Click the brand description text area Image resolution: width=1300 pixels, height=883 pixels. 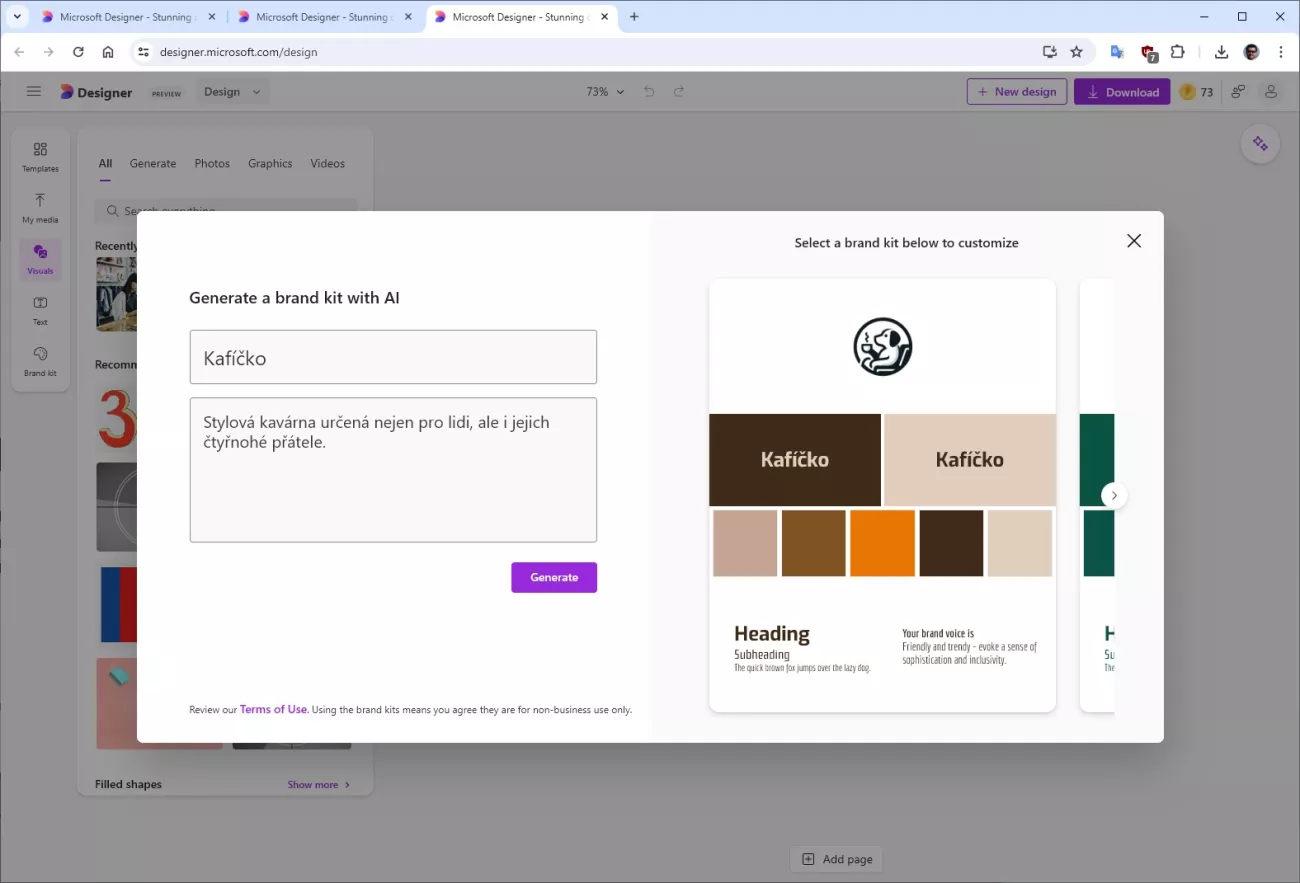393,470
